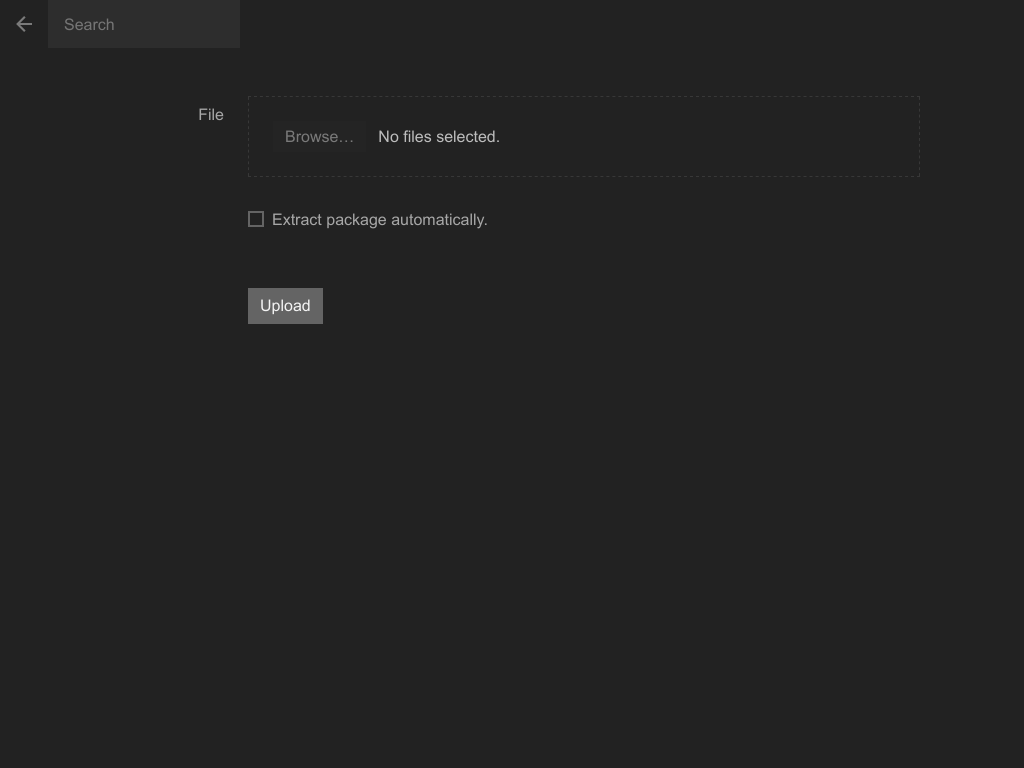The height and width of the screenshot is (768, 1024).
Task: Return to previous page via arrow icon
Action: pos(24,24)
